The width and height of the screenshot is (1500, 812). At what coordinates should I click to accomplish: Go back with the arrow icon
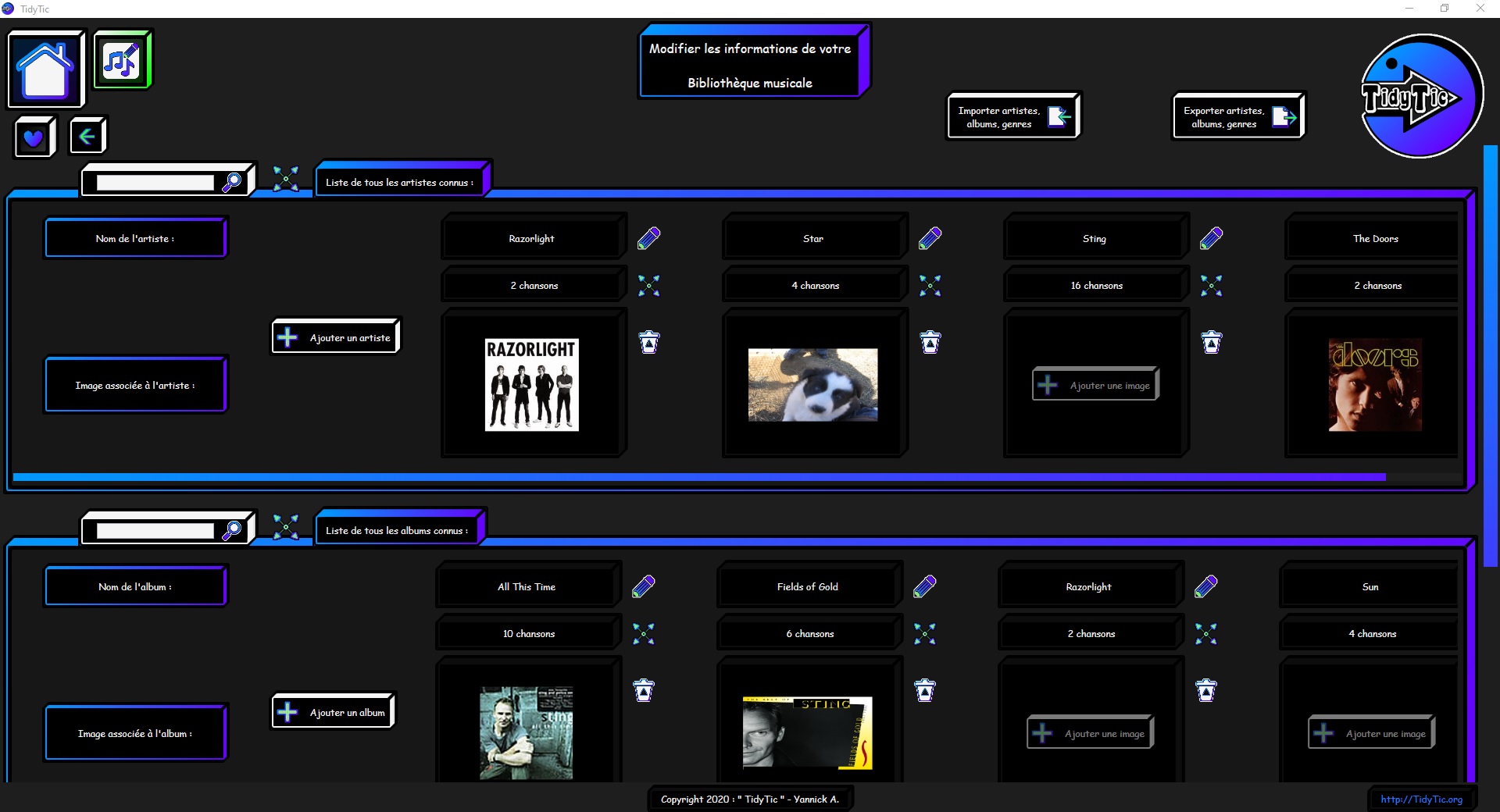pos(87,137)
